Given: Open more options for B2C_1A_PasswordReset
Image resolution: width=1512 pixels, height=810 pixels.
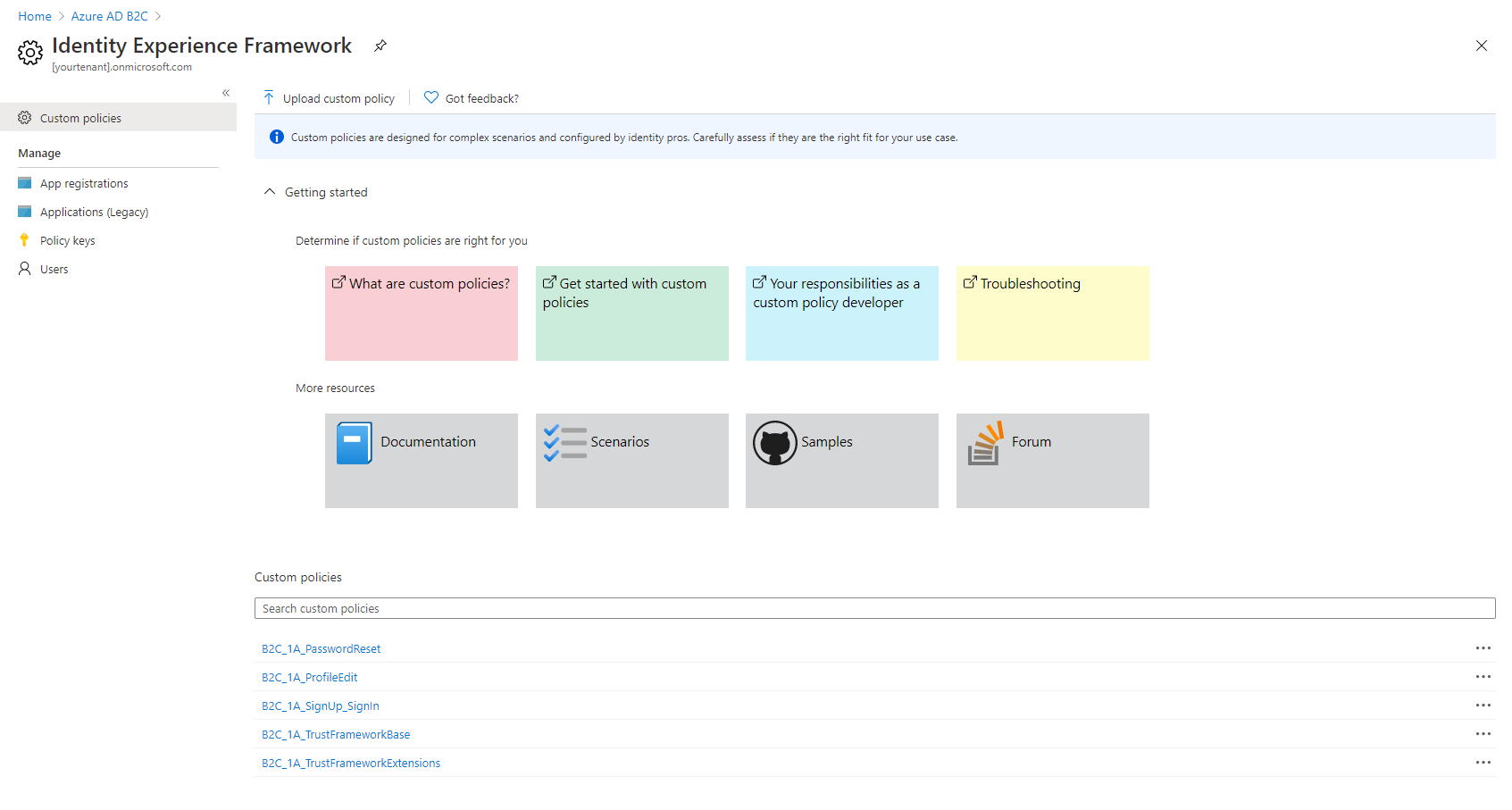Looking at the screenshot, I should (x=1483, y=647).
